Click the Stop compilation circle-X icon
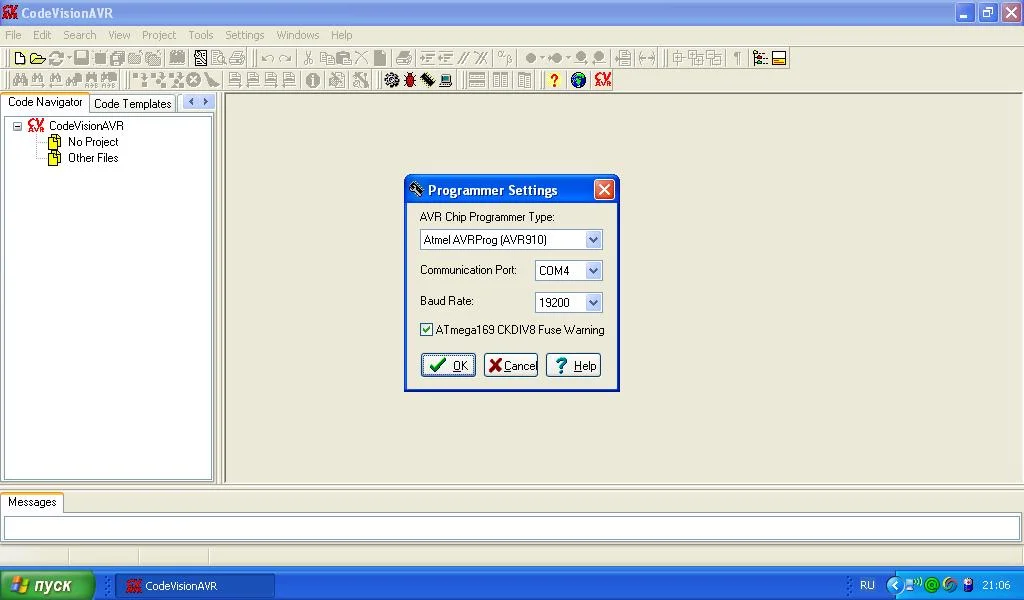Screen dimensions: 1024x600 (194, 80)
